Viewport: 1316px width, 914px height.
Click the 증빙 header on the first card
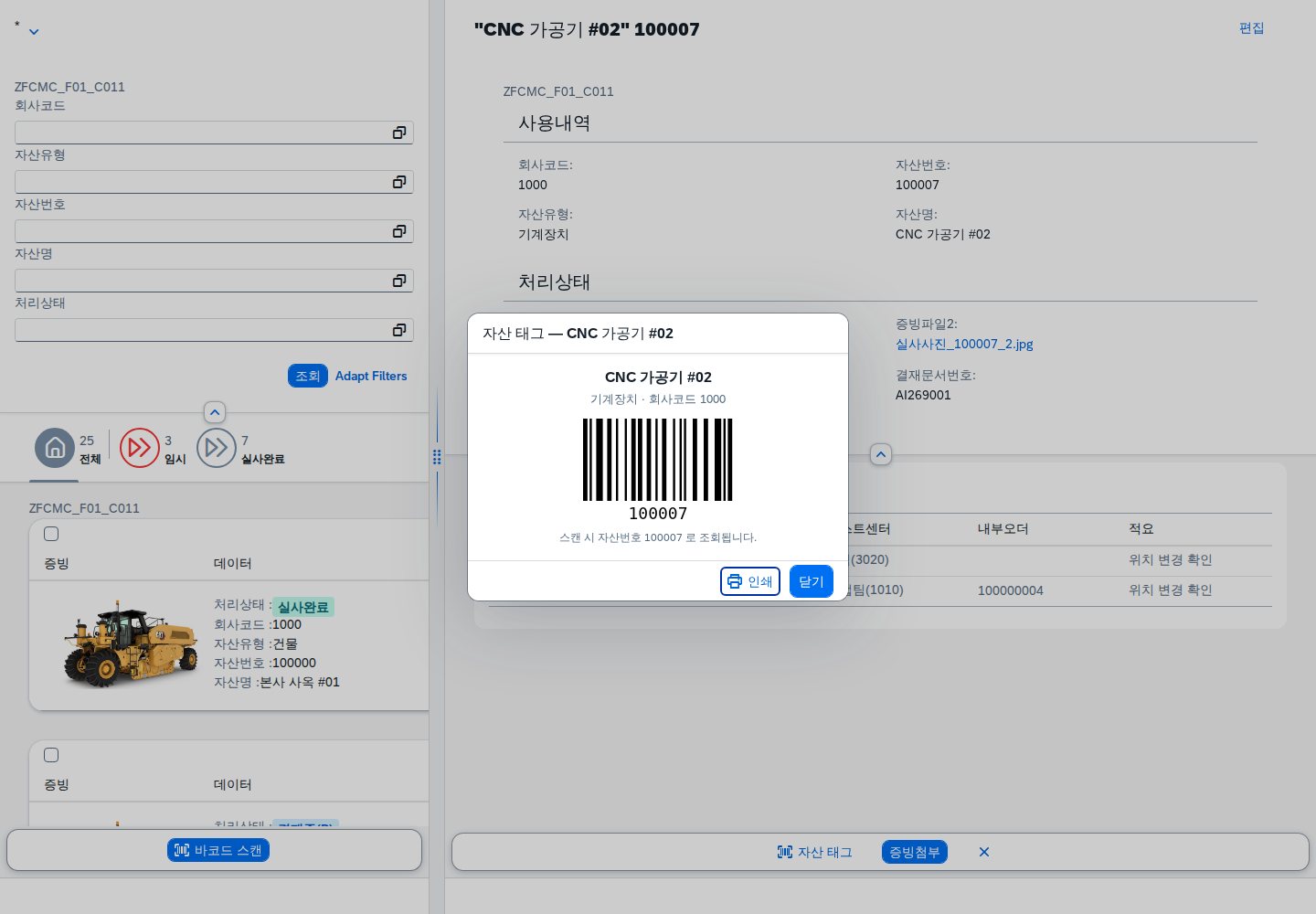click(57, 563)
